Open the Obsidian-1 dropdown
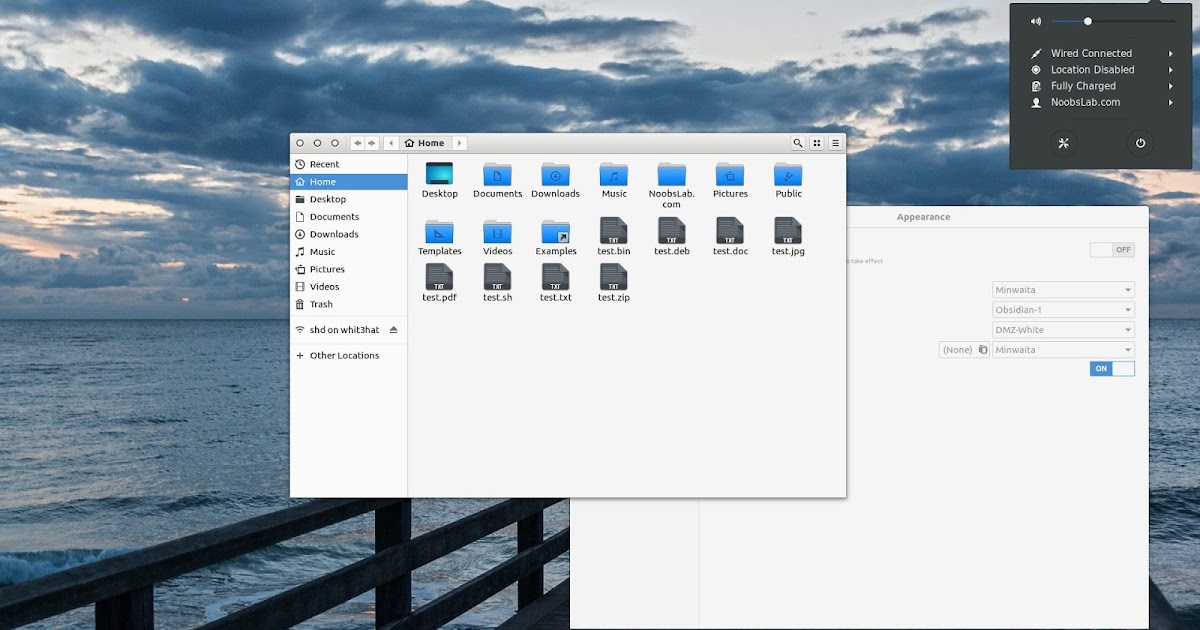 tap(1063, 309)
